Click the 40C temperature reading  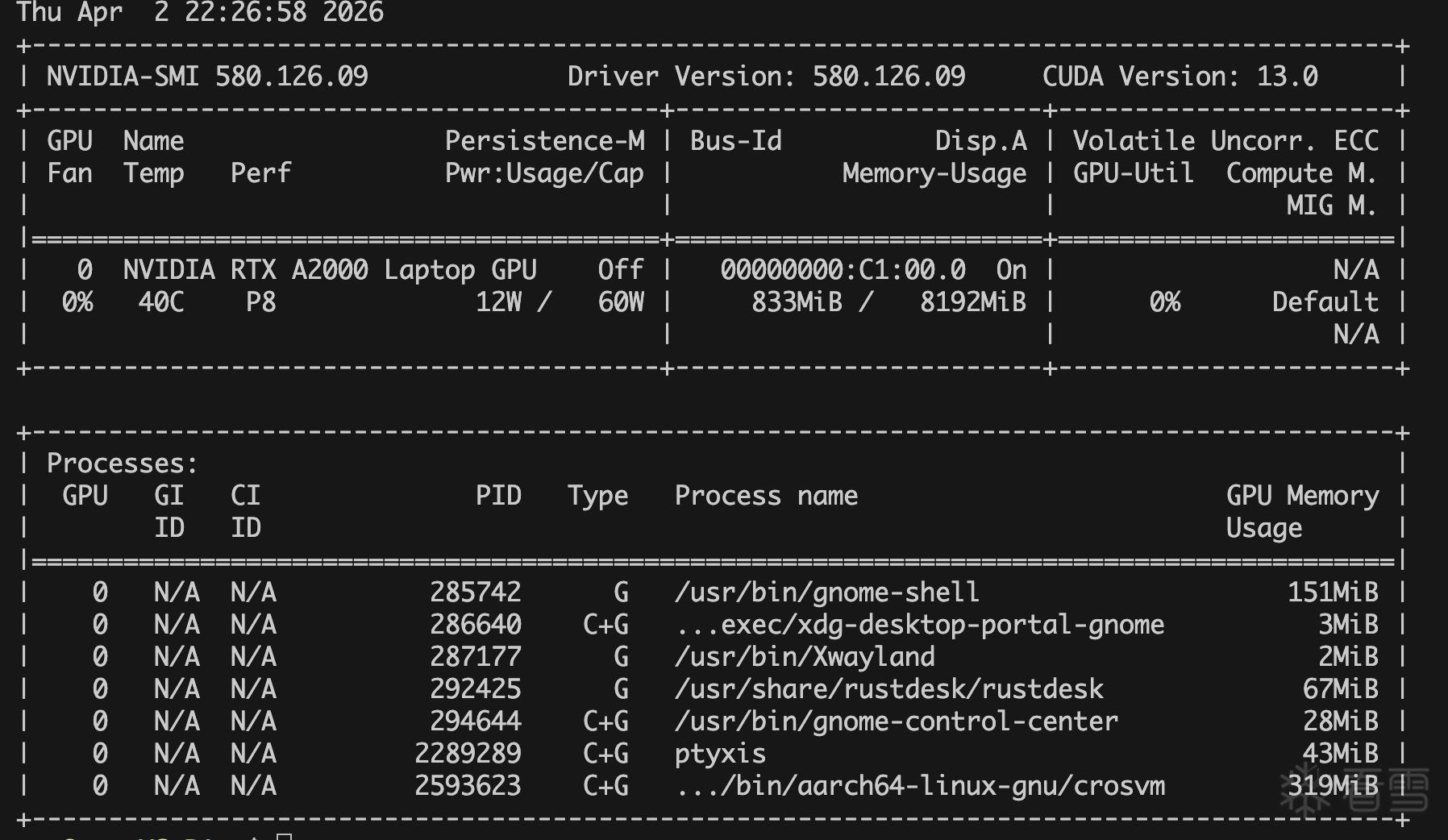pyautogui.click(x=160, y=302)
